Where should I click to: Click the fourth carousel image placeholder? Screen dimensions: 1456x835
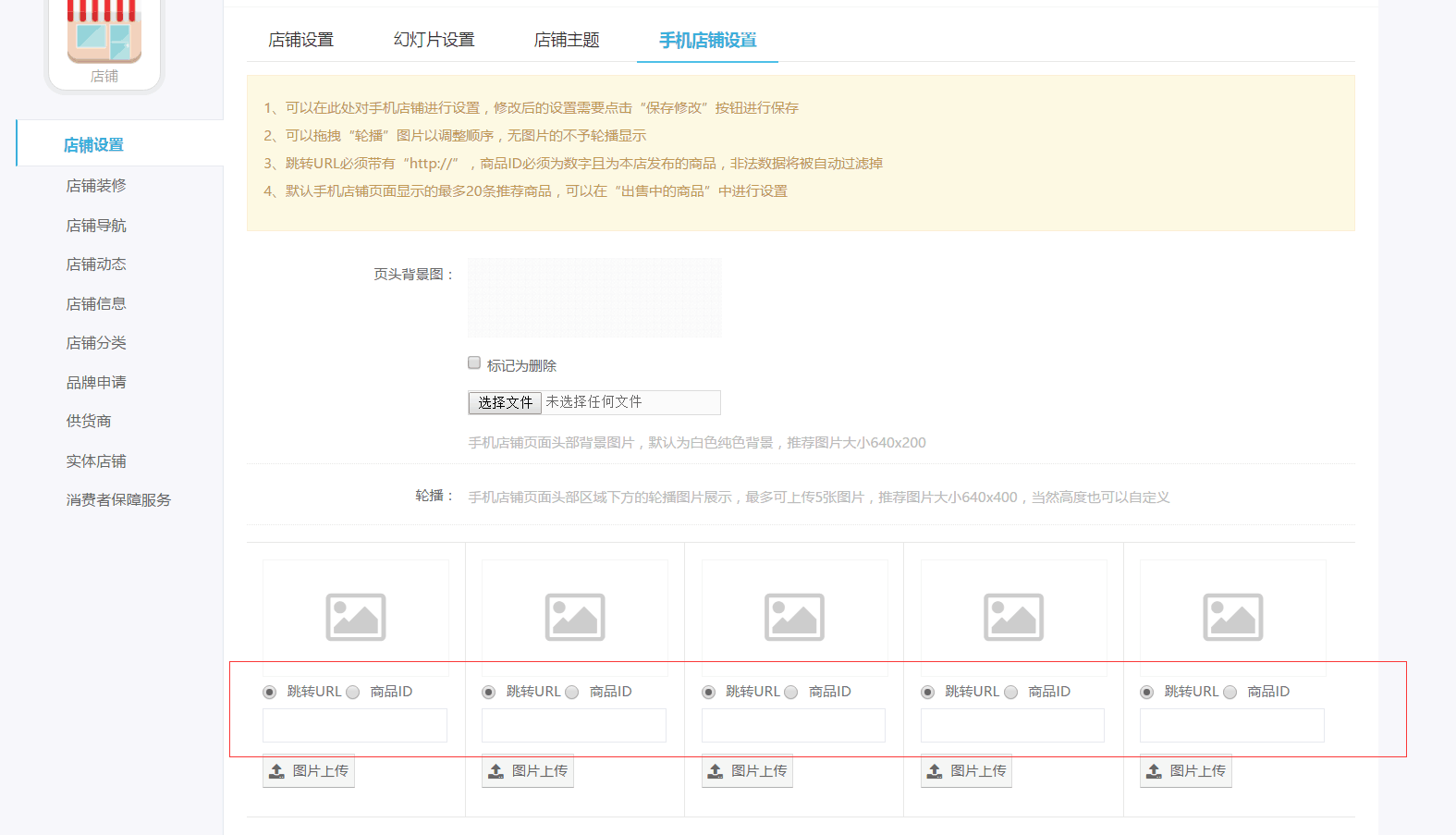1013,617
